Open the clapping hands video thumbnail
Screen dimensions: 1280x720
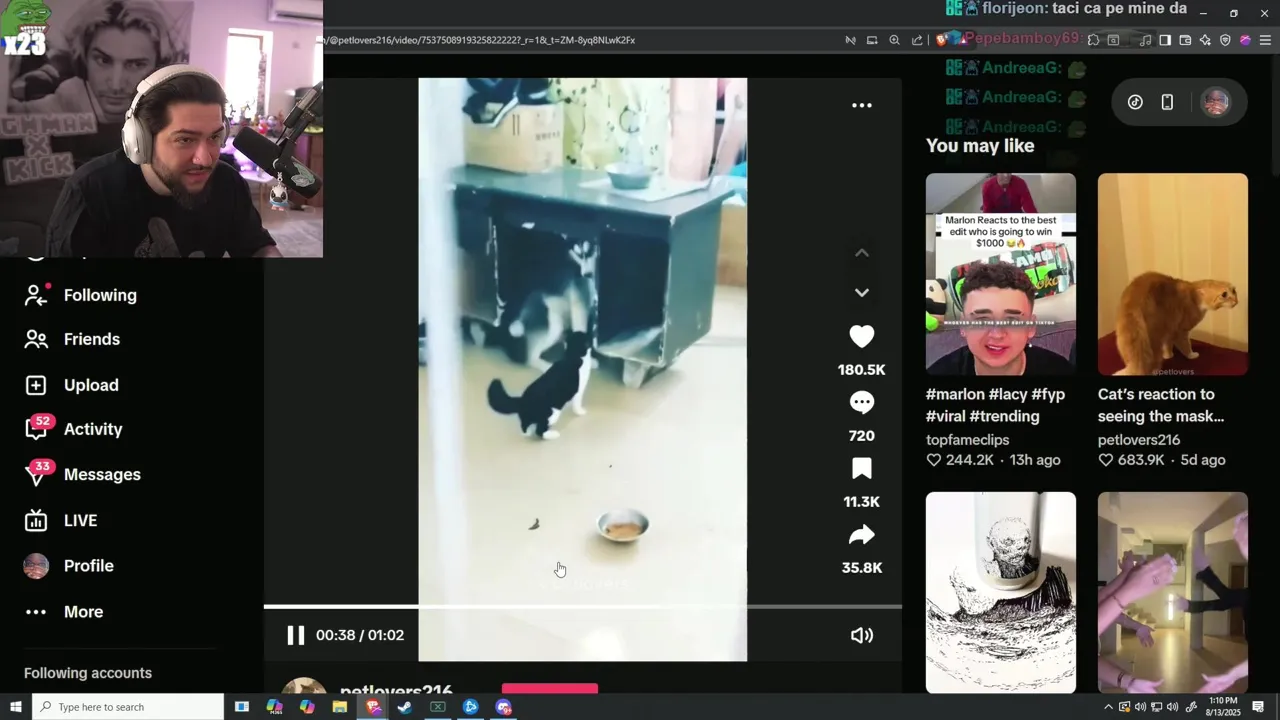[1172, 592]
